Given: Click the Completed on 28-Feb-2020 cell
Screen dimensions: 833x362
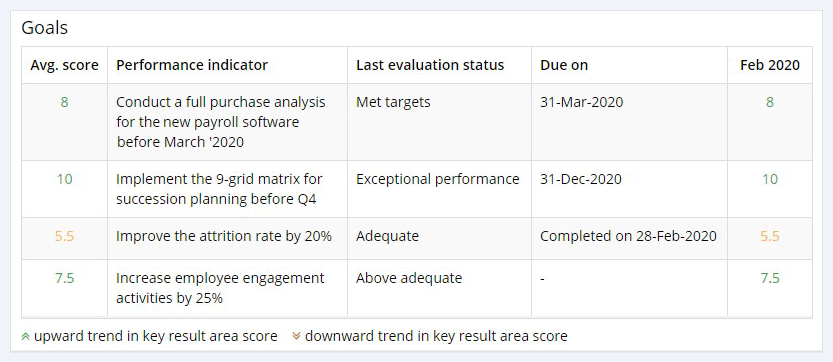Looking at the screenshot, I should coord(628,236).
